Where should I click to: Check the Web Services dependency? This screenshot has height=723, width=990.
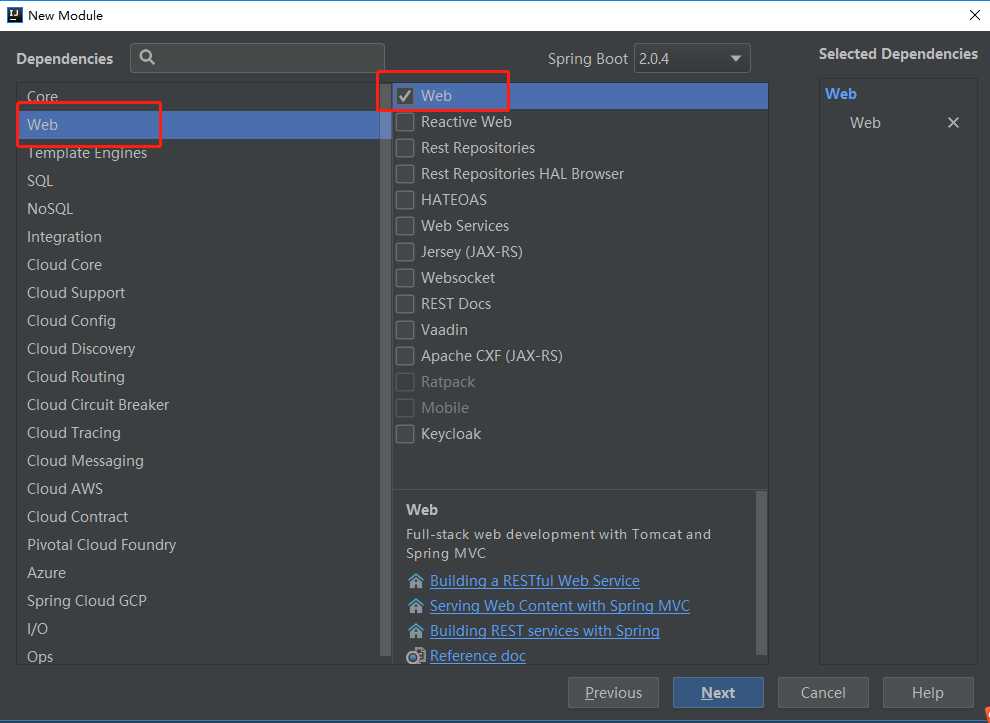pyautogui.click(x=405, y=225)
